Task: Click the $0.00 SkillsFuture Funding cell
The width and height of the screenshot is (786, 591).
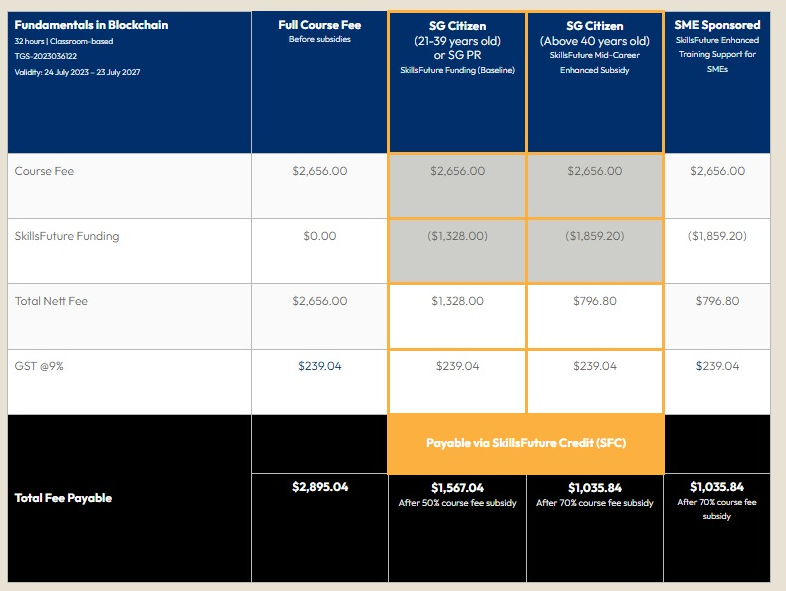Action: tap(320, 236)
